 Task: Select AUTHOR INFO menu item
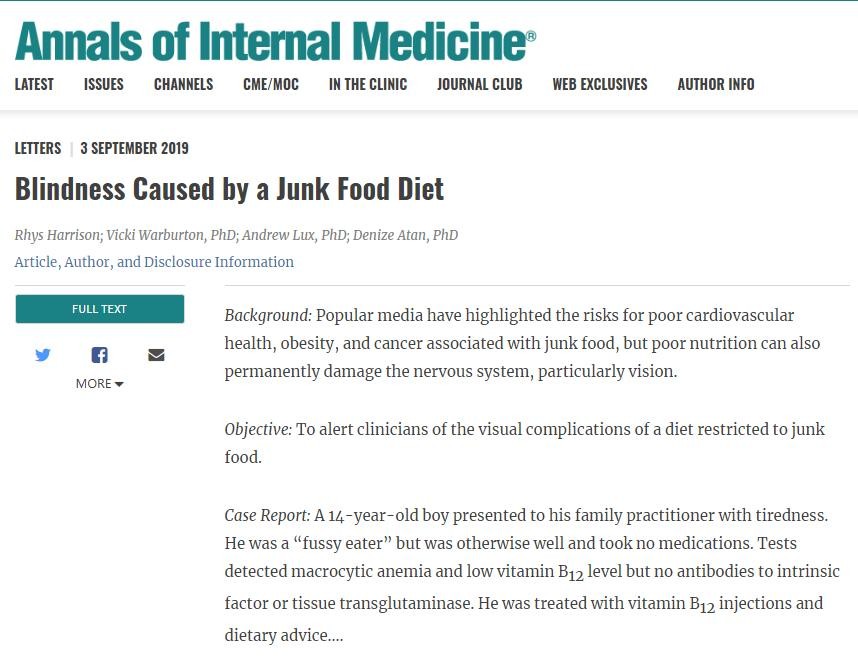click(716, 84)
